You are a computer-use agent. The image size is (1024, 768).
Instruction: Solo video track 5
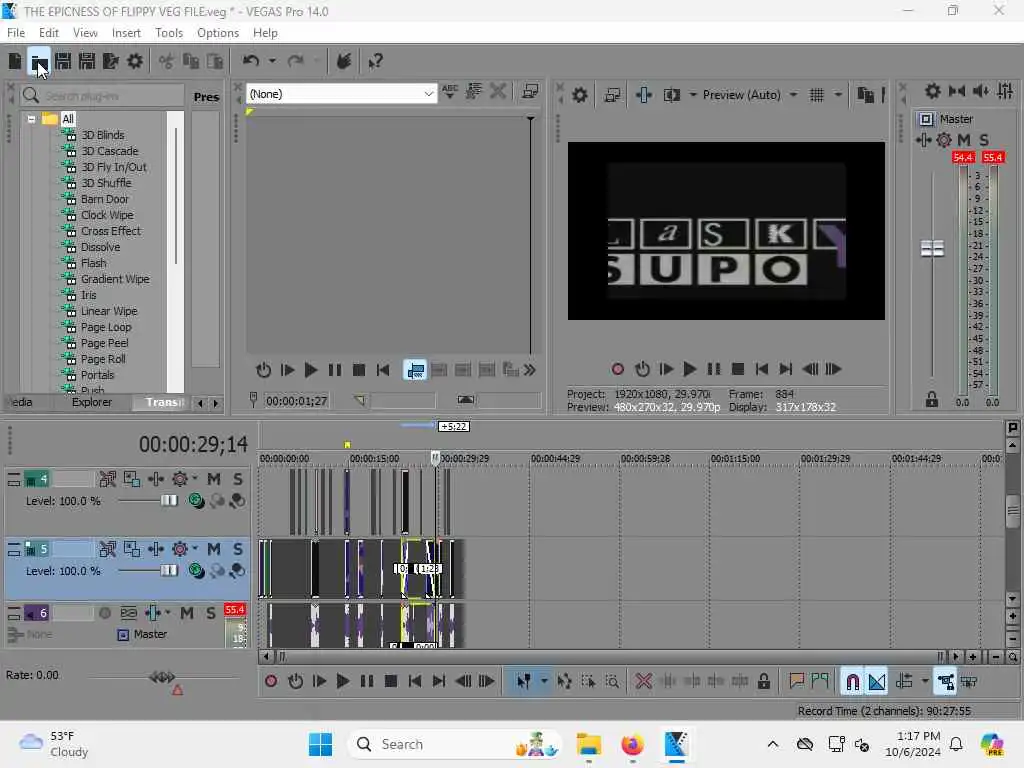[238, 549]
